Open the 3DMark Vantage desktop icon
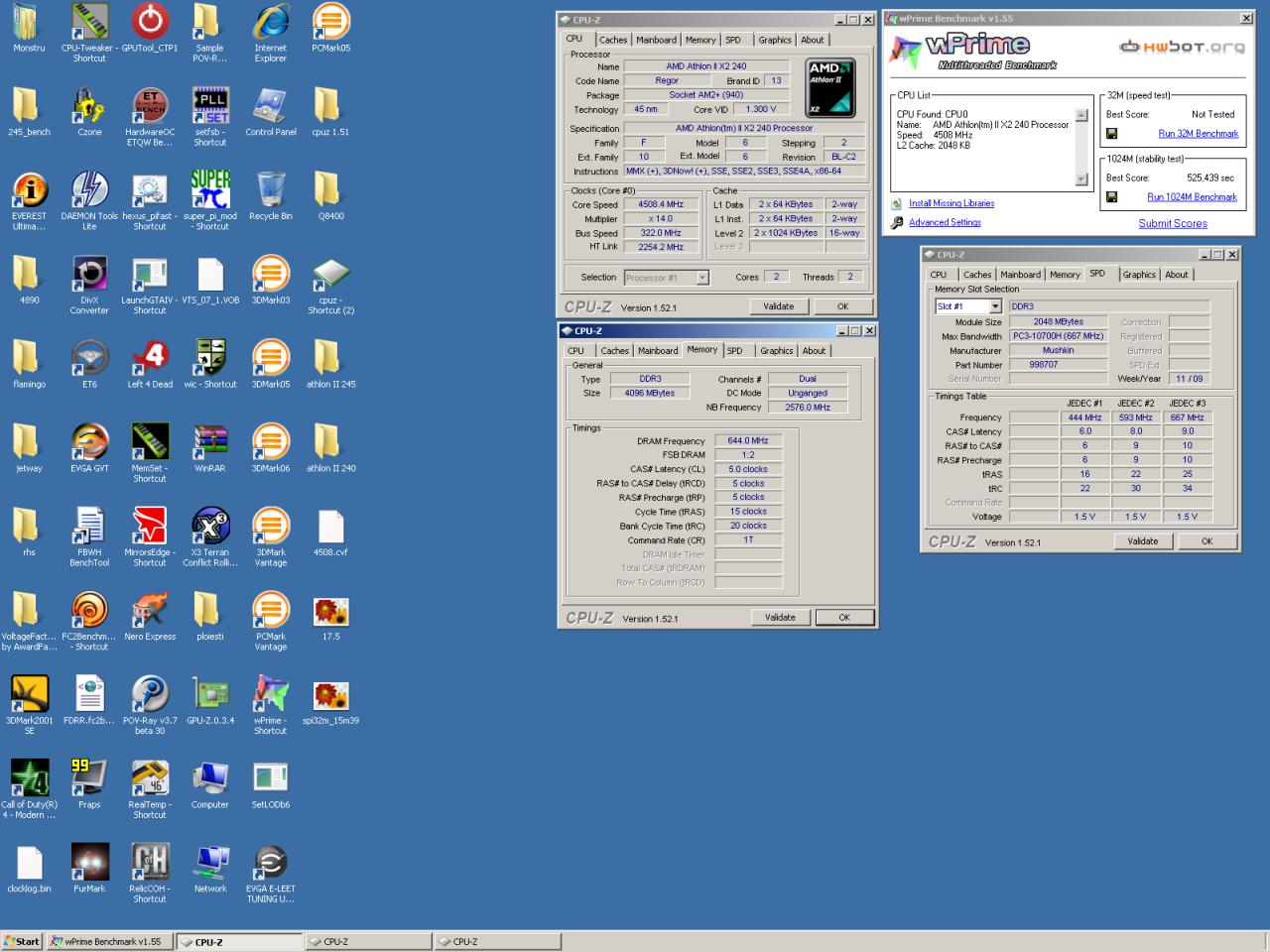The height and width of the screenshot is (952, 1270). pos(271,528)
